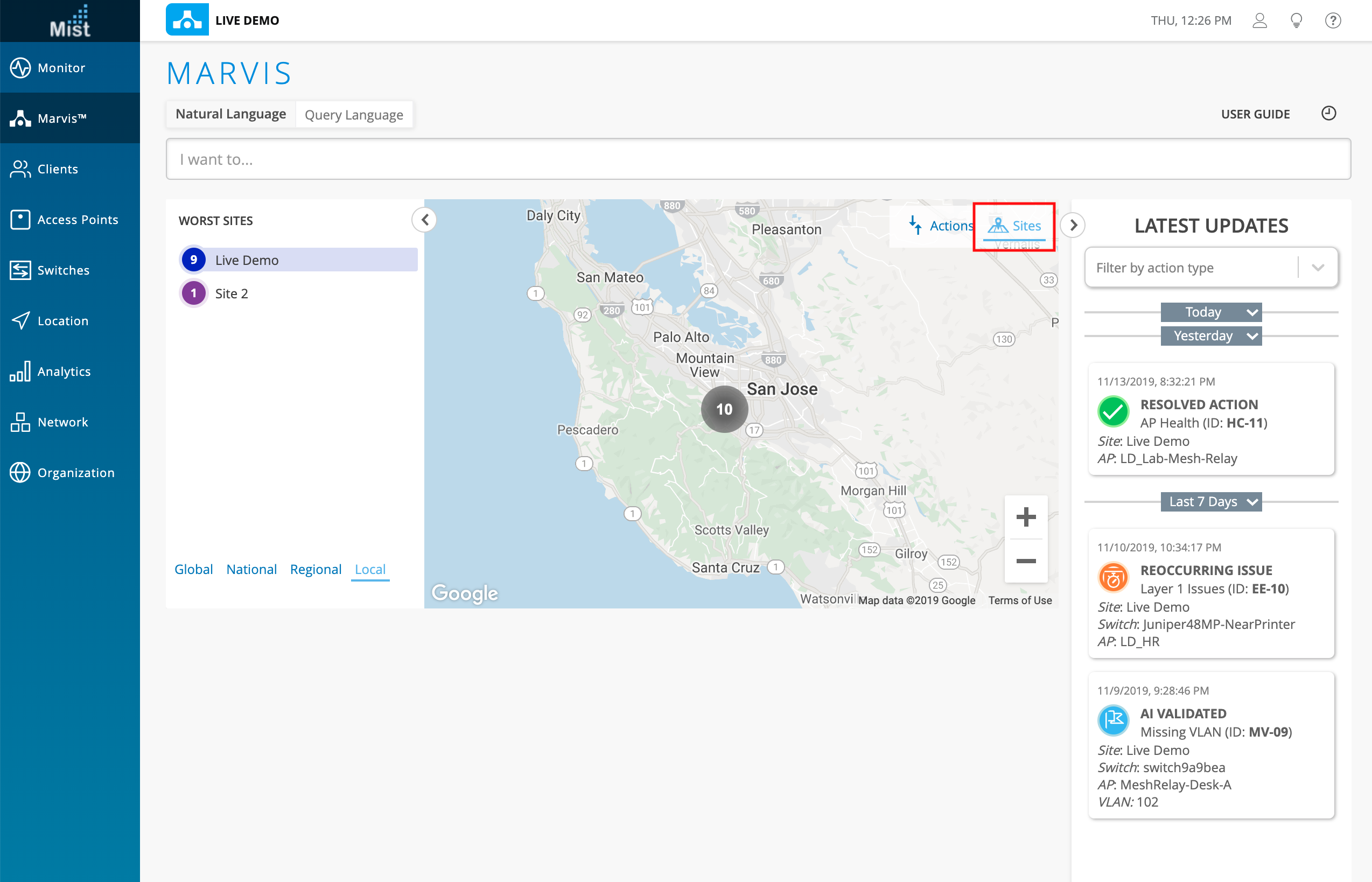Click the 10 cluster marker on map

(x=724, y=409)
